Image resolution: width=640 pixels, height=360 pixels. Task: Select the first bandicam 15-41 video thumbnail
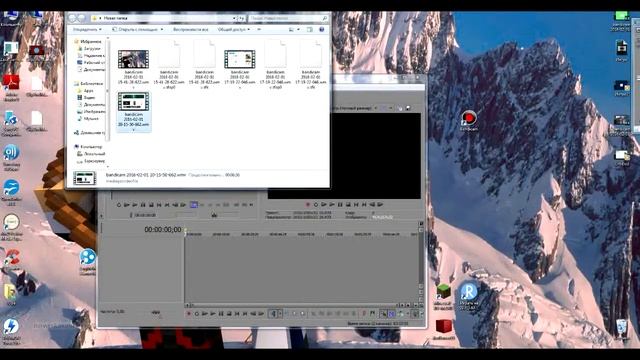(133, 60)
